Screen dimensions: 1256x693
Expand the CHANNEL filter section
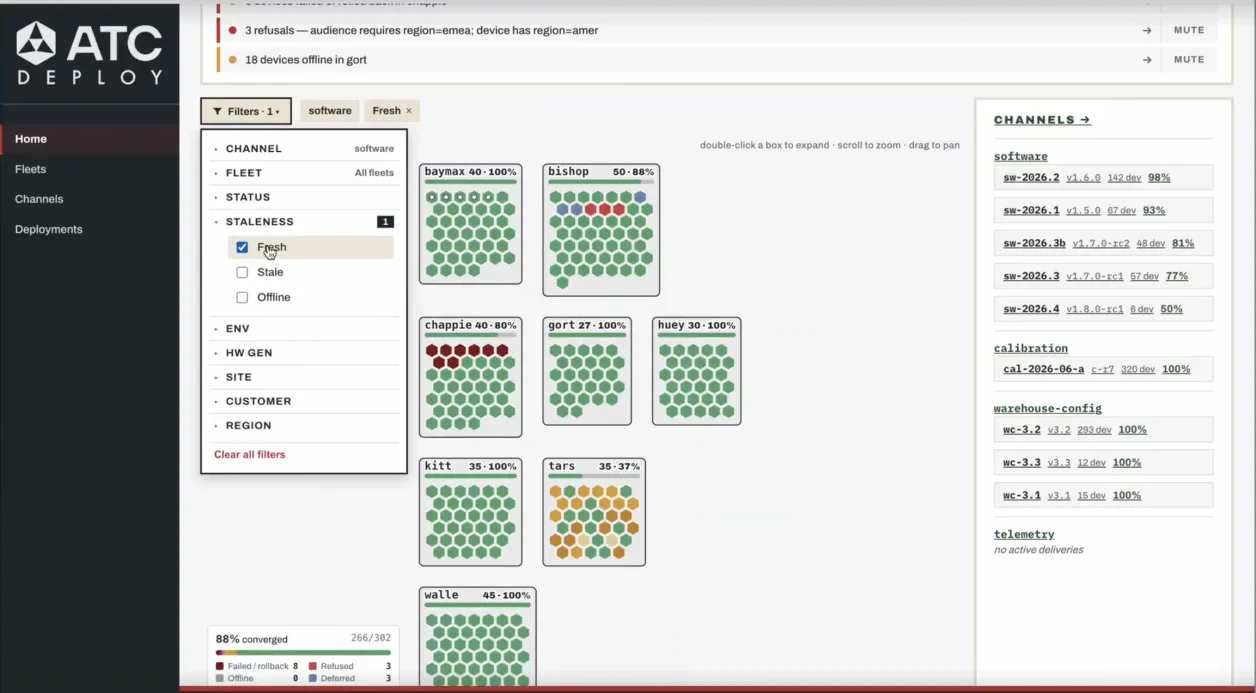coord(304,148)
